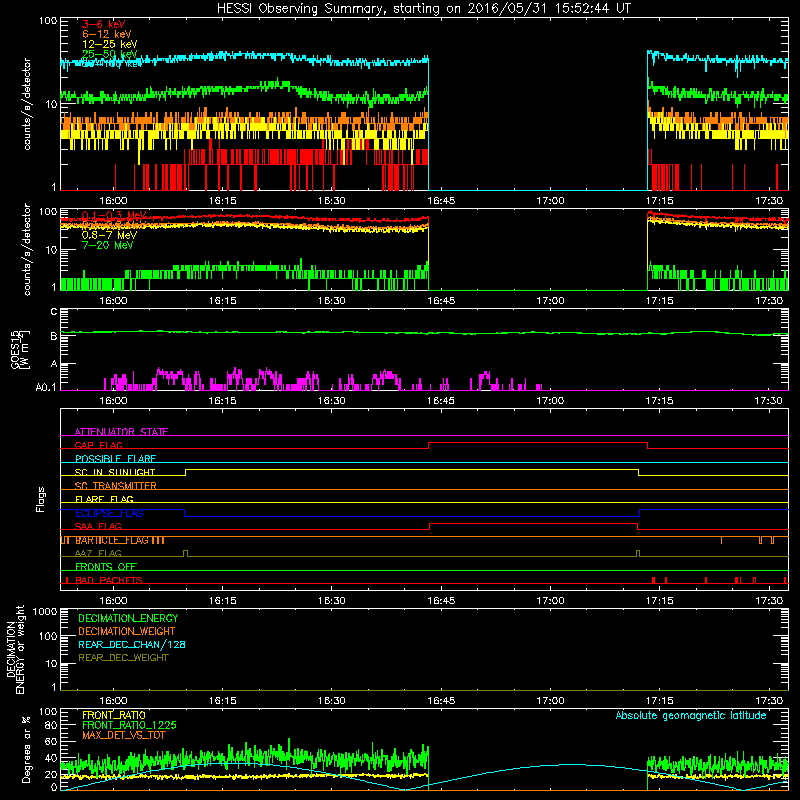Click the SAA_FLAG raised segment line
Viewport: 800px width, 800px height.
point(534,523)
